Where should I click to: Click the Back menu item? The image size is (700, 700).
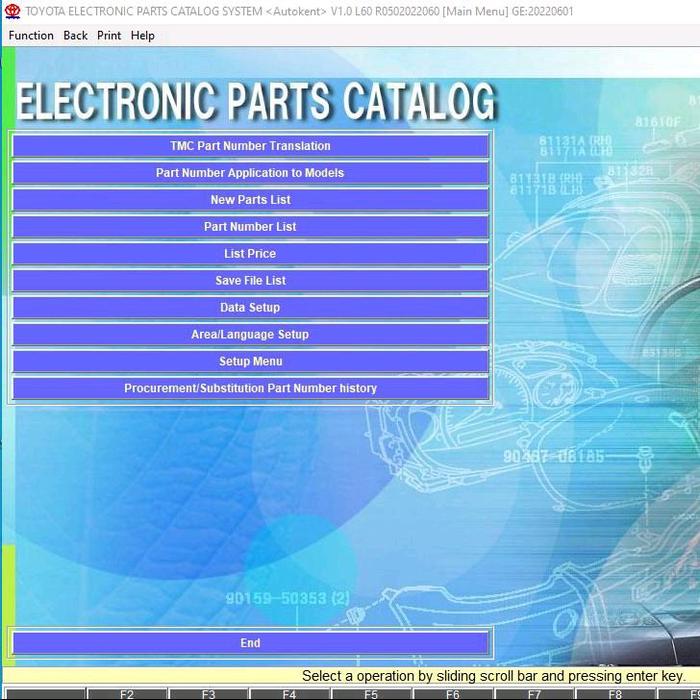(75, 35)
